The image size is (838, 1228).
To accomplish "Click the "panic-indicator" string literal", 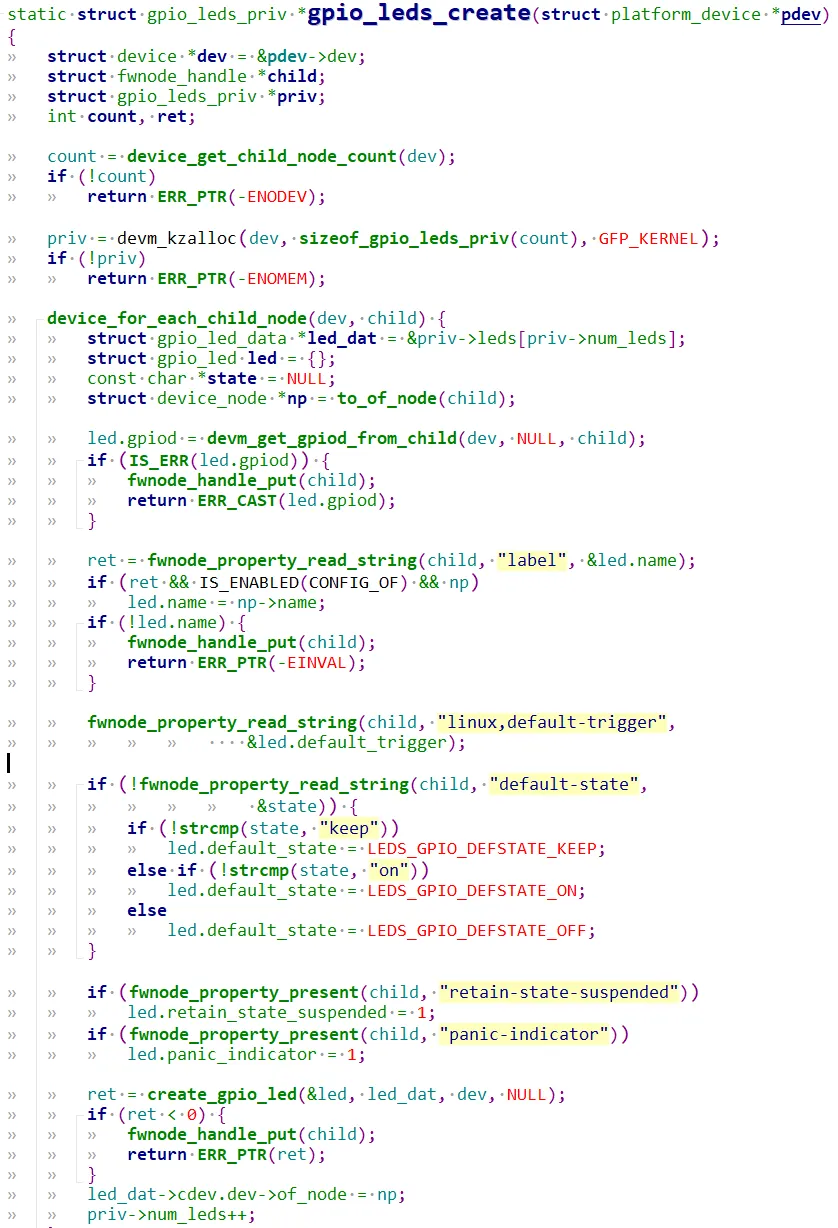I will point(522,1034).
